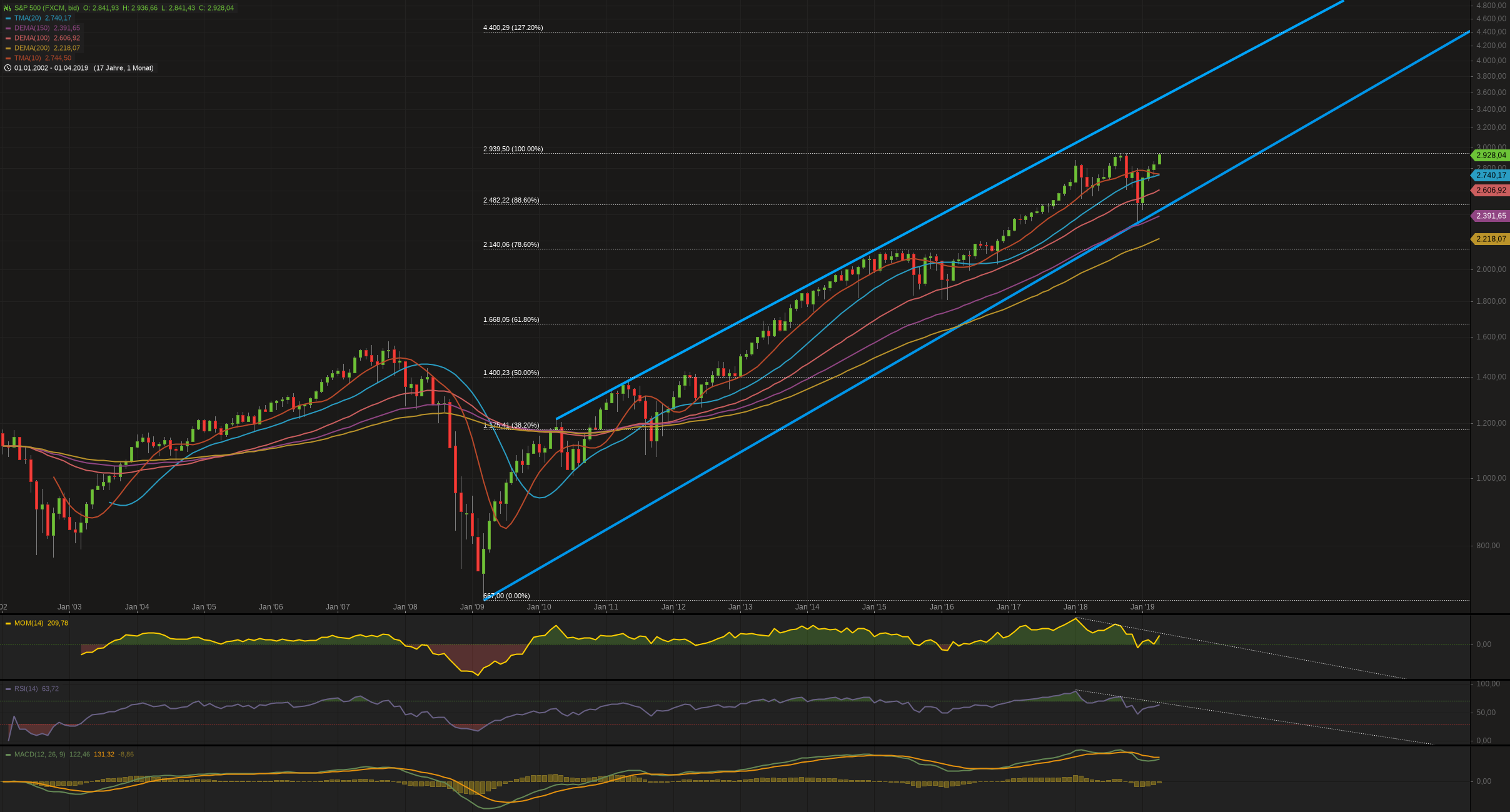Image resolution: width=1510 pixels, height=812 pixels.
Task: Open the S&P 500 (FXCM, bid) title
Action: click(46, 8)
